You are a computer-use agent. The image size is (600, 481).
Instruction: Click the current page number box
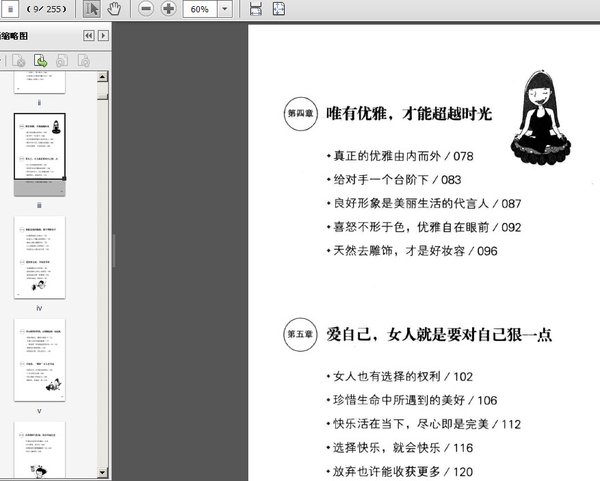pos(10,9)
